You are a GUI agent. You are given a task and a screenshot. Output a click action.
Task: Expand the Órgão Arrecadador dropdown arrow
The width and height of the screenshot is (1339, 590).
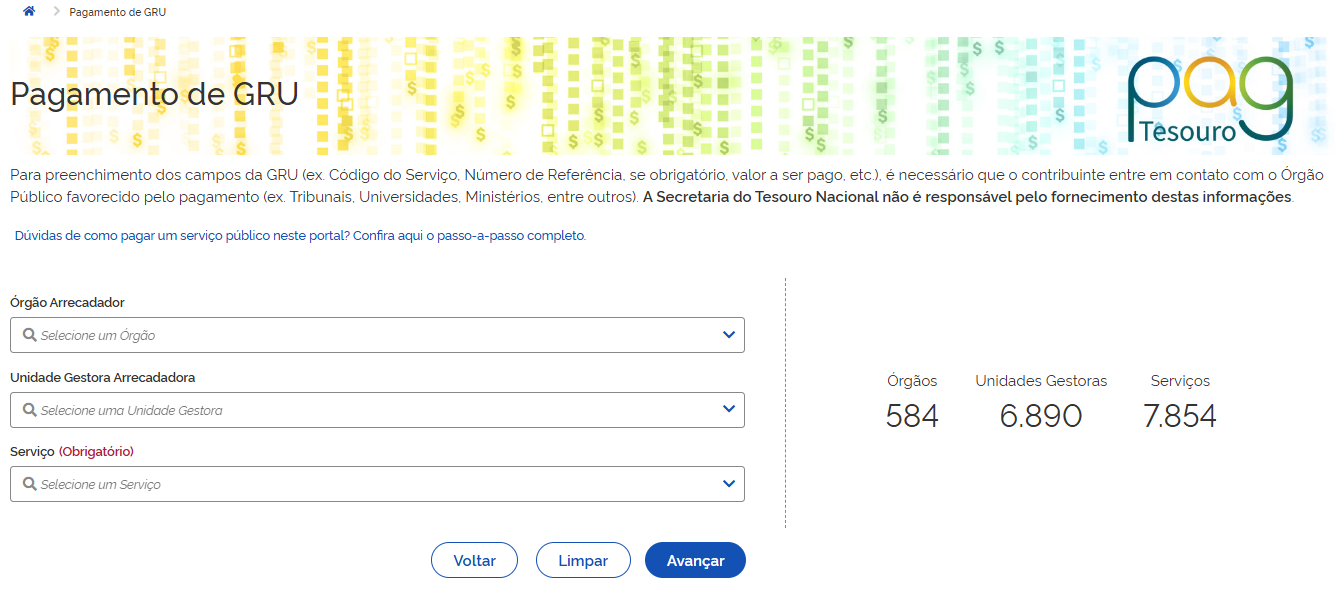[729, 335]
